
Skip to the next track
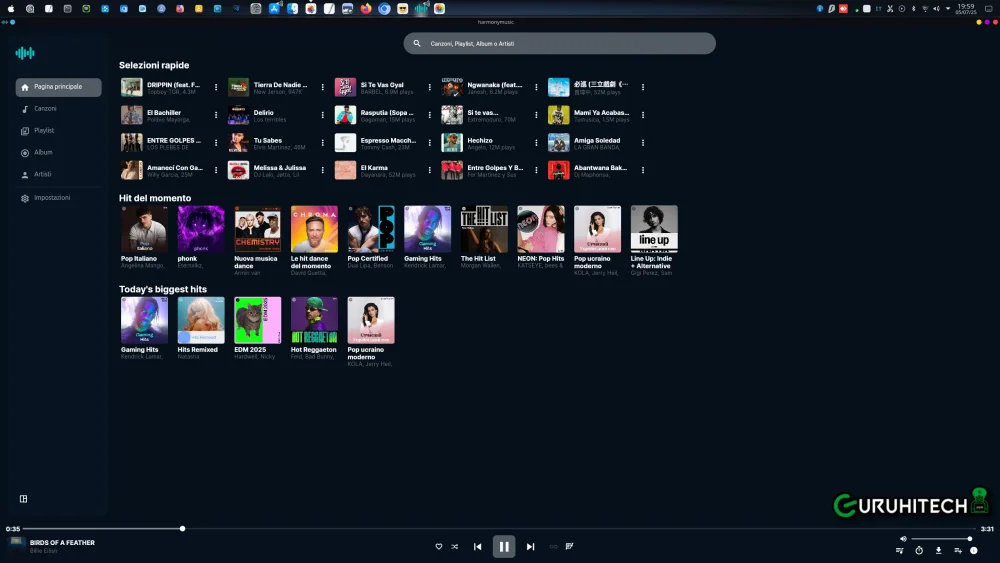530,546
